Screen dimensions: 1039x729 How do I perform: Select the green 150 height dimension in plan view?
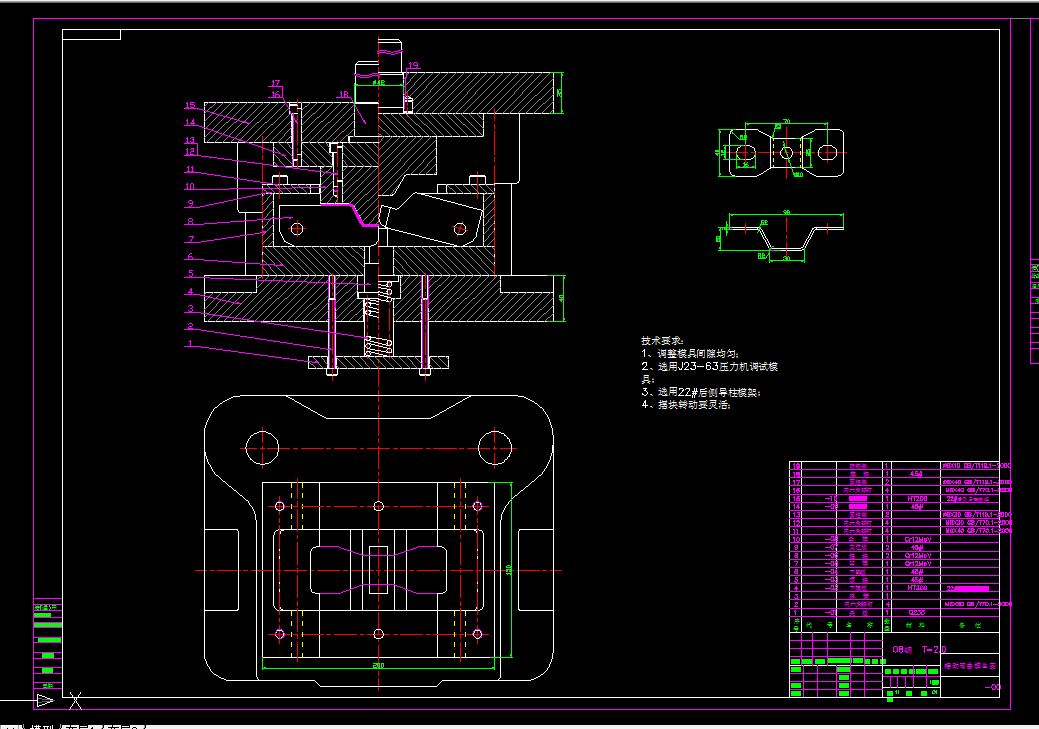point(509,569)
